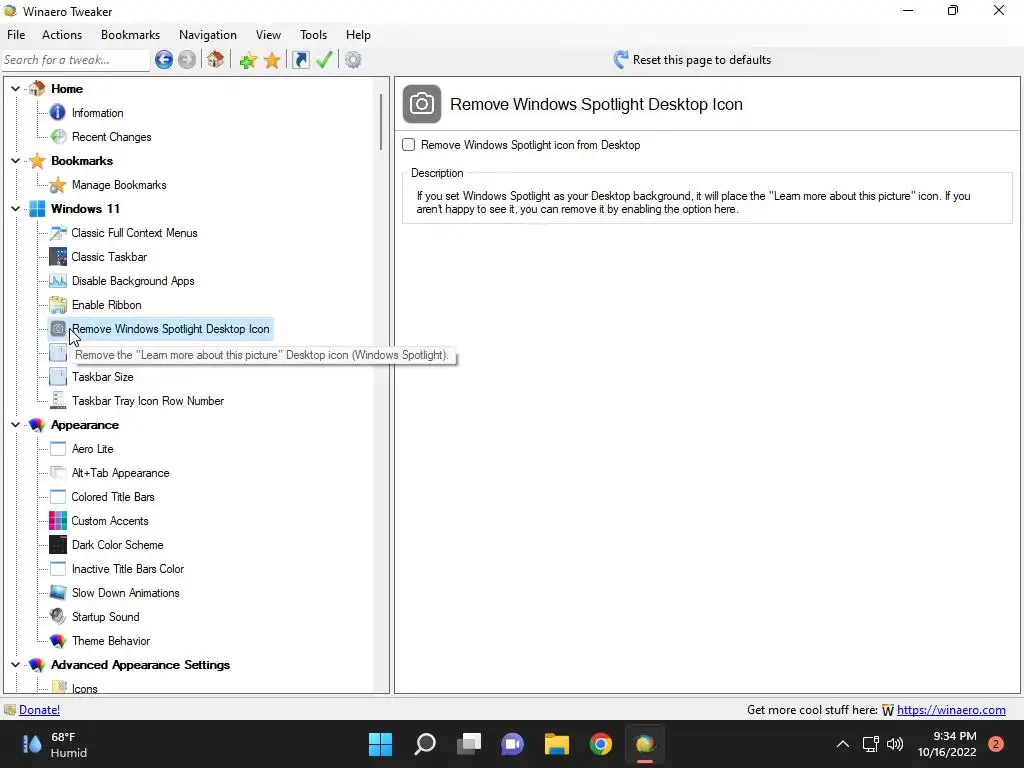Open taskbar Search magnifier

[425, 744]
